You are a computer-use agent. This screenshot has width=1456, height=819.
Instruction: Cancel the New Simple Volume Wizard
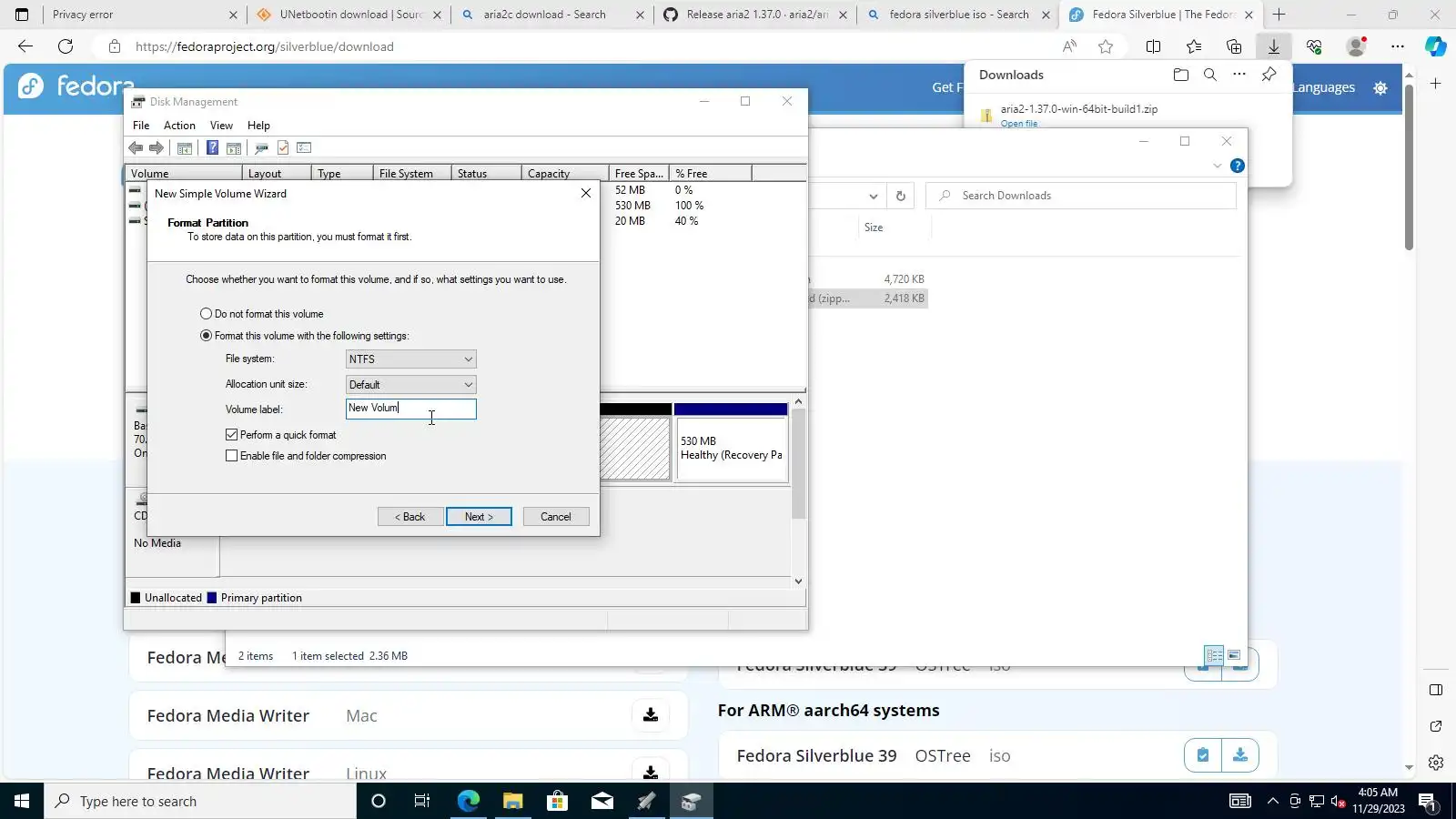556,517
